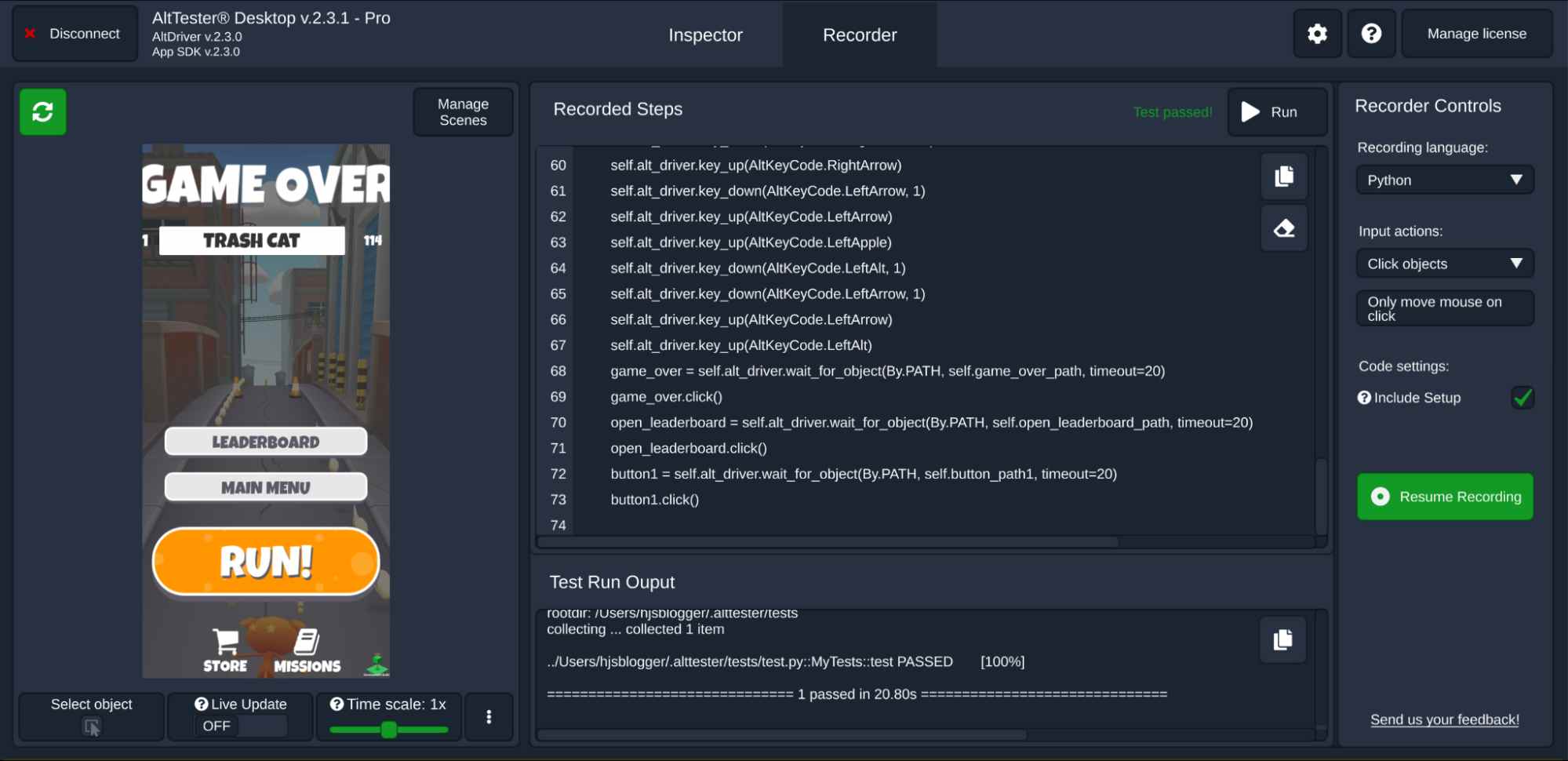Image resolution: width=1568 pixels, height=761 pixels.
Task: Click the Manage license button
Action: pos(1476,34)
